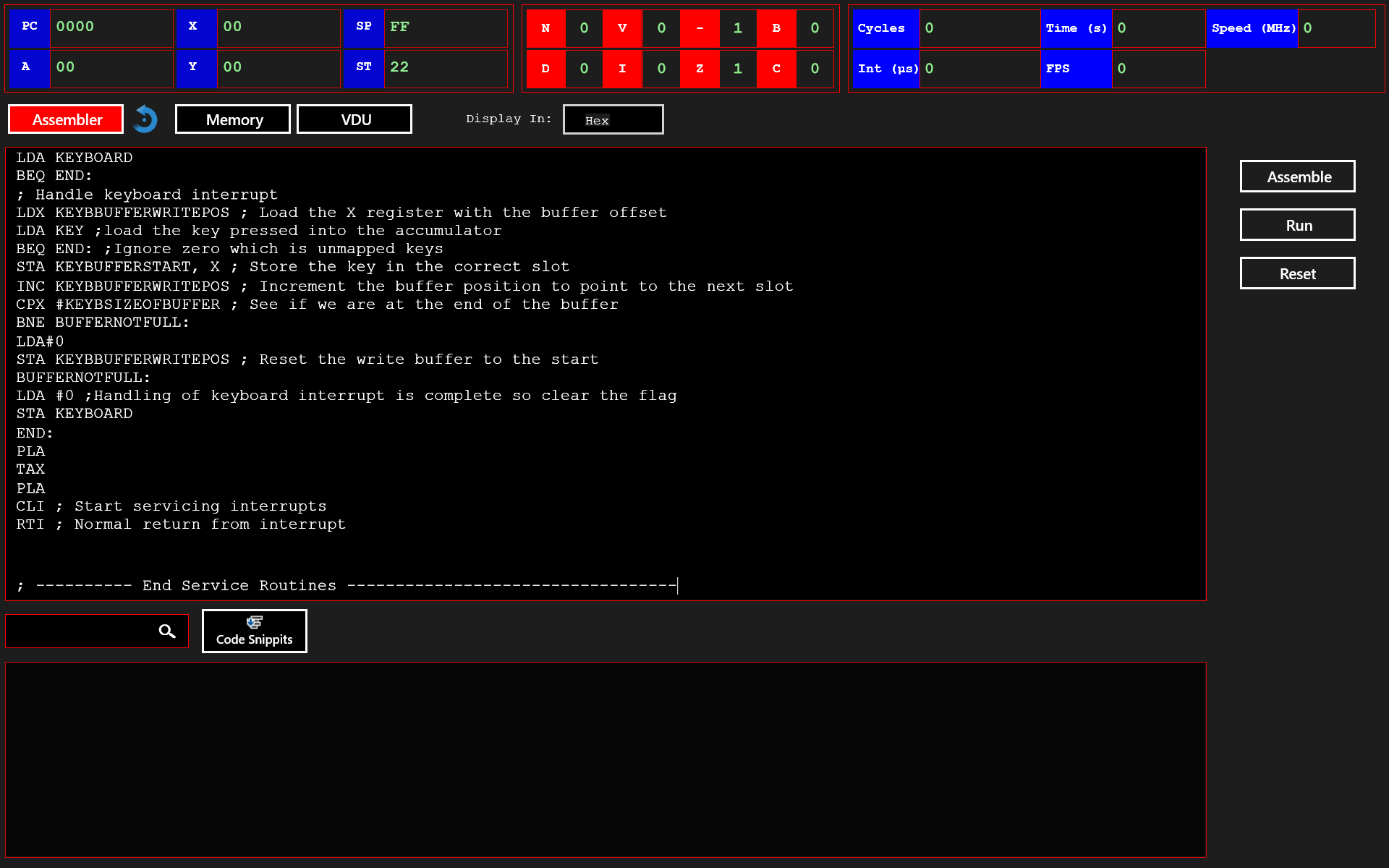Toggle the C carry flag
This screenshot has height=868, width=1389.
pos(776,69)
